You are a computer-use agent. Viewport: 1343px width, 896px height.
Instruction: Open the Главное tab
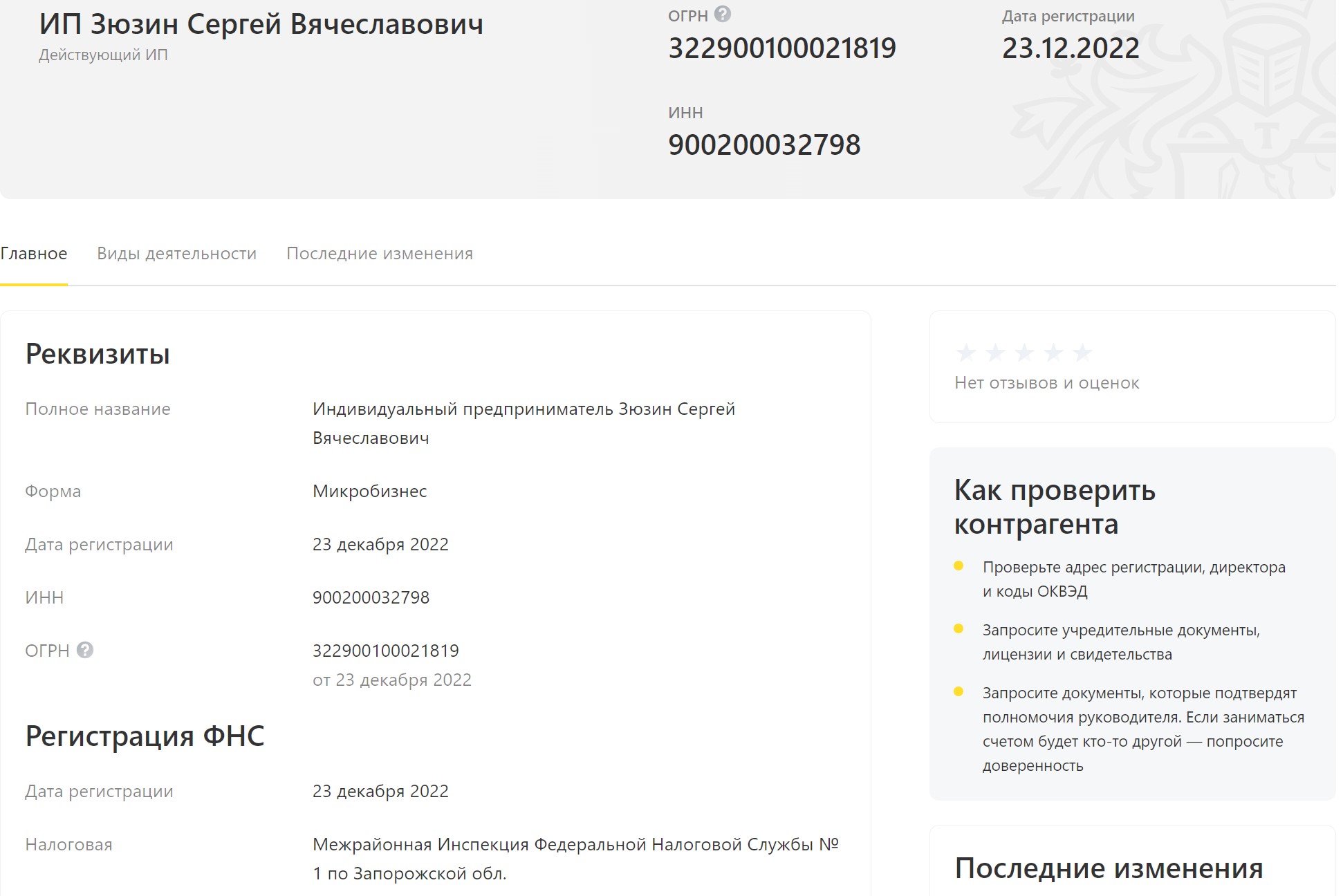34,254
